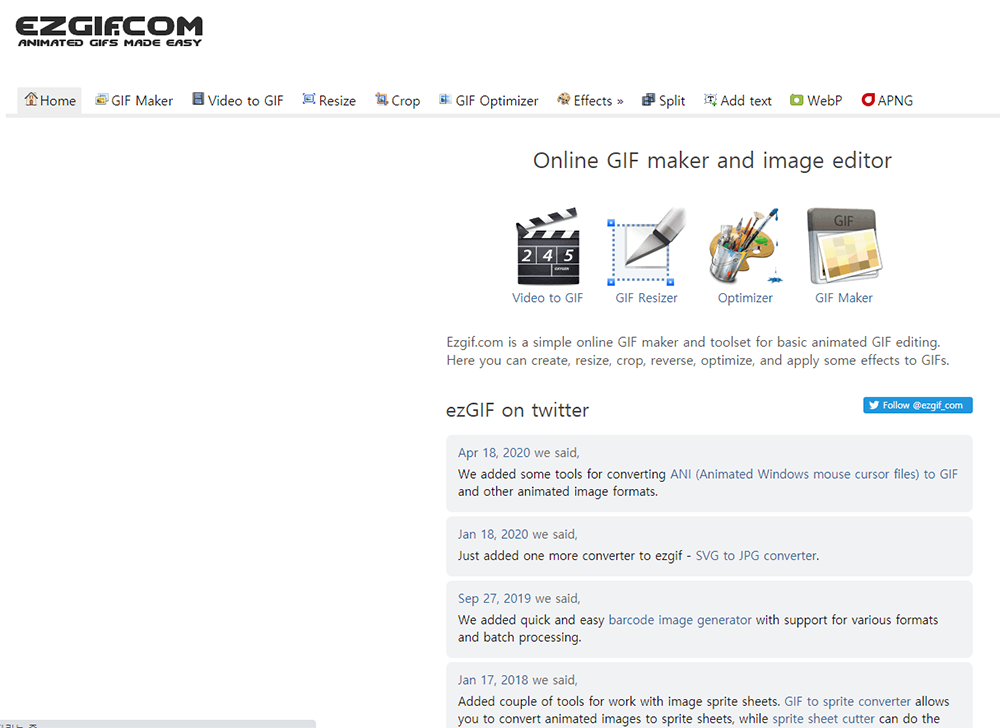Click the Add text nav icon
The height and width of the screenshot is (728, 1000).
pyautogui.click(x=710, y=99)
